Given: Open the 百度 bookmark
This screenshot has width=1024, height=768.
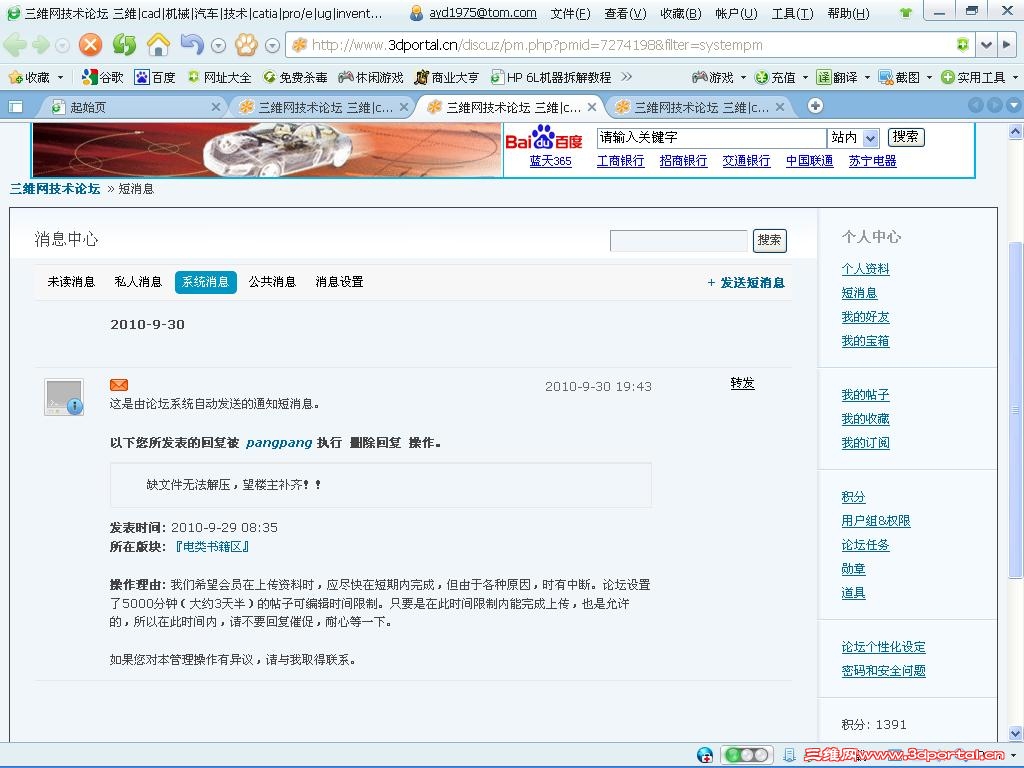Looking at the screenshot, I should [155, 78].
